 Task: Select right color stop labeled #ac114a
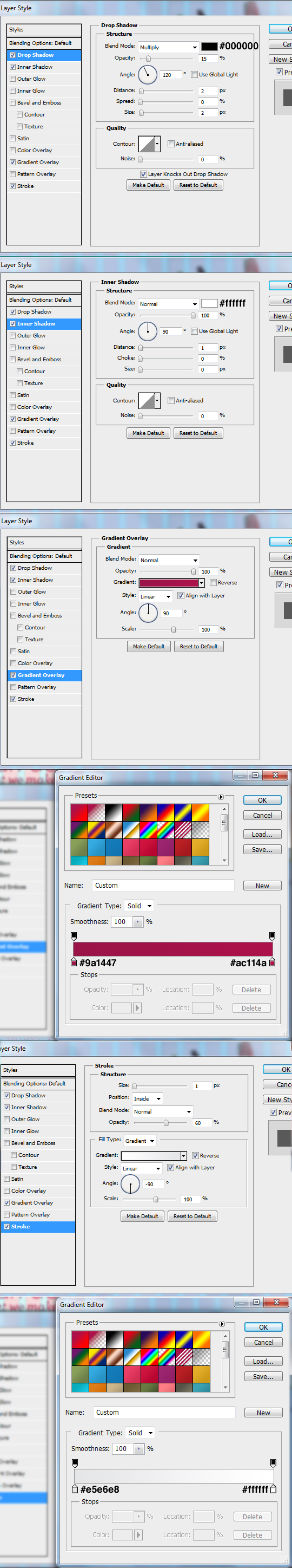(272, 962)
